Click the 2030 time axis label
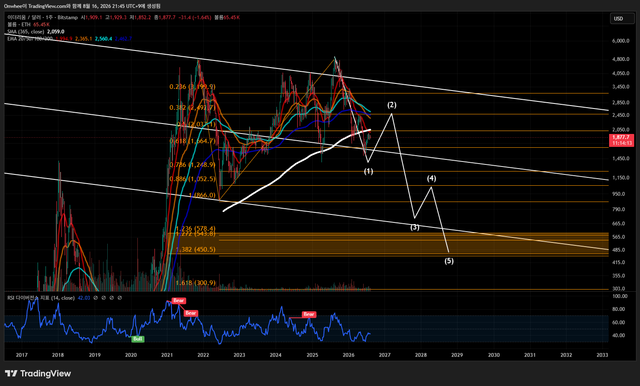The image size is (640, 386). point(493,355)
